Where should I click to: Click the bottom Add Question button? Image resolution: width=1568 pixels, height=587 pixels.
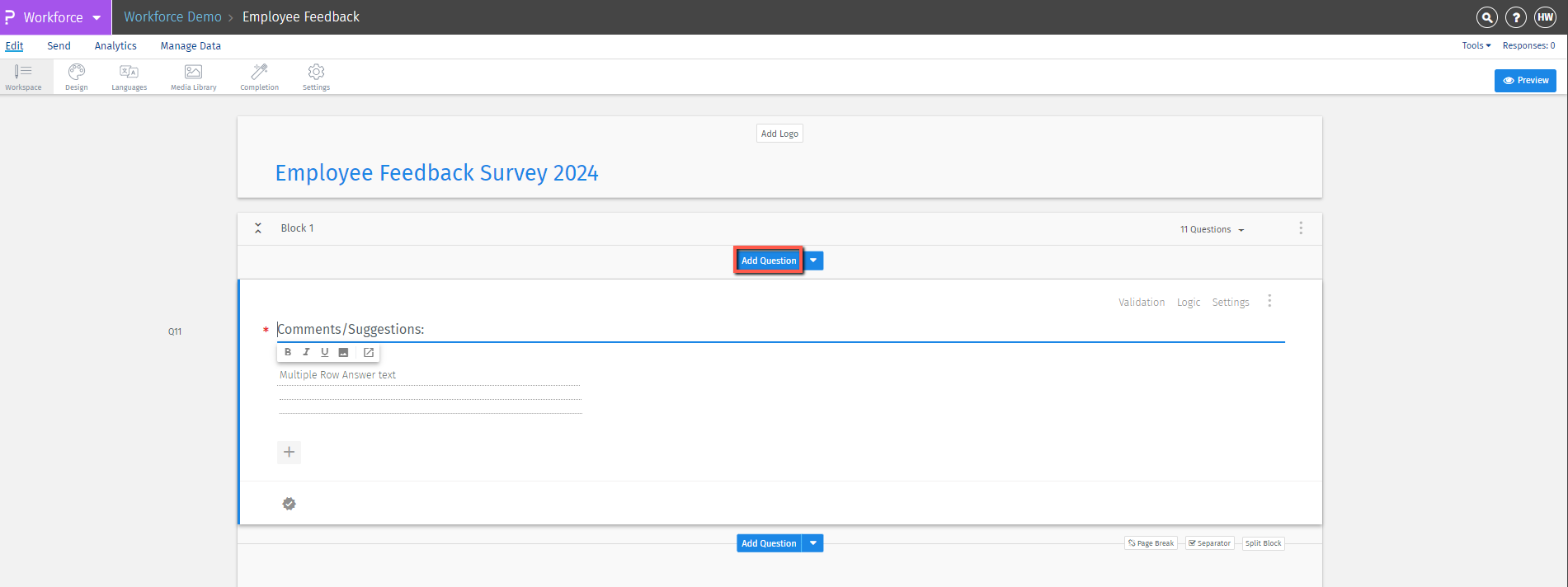[x=769, y=543]
